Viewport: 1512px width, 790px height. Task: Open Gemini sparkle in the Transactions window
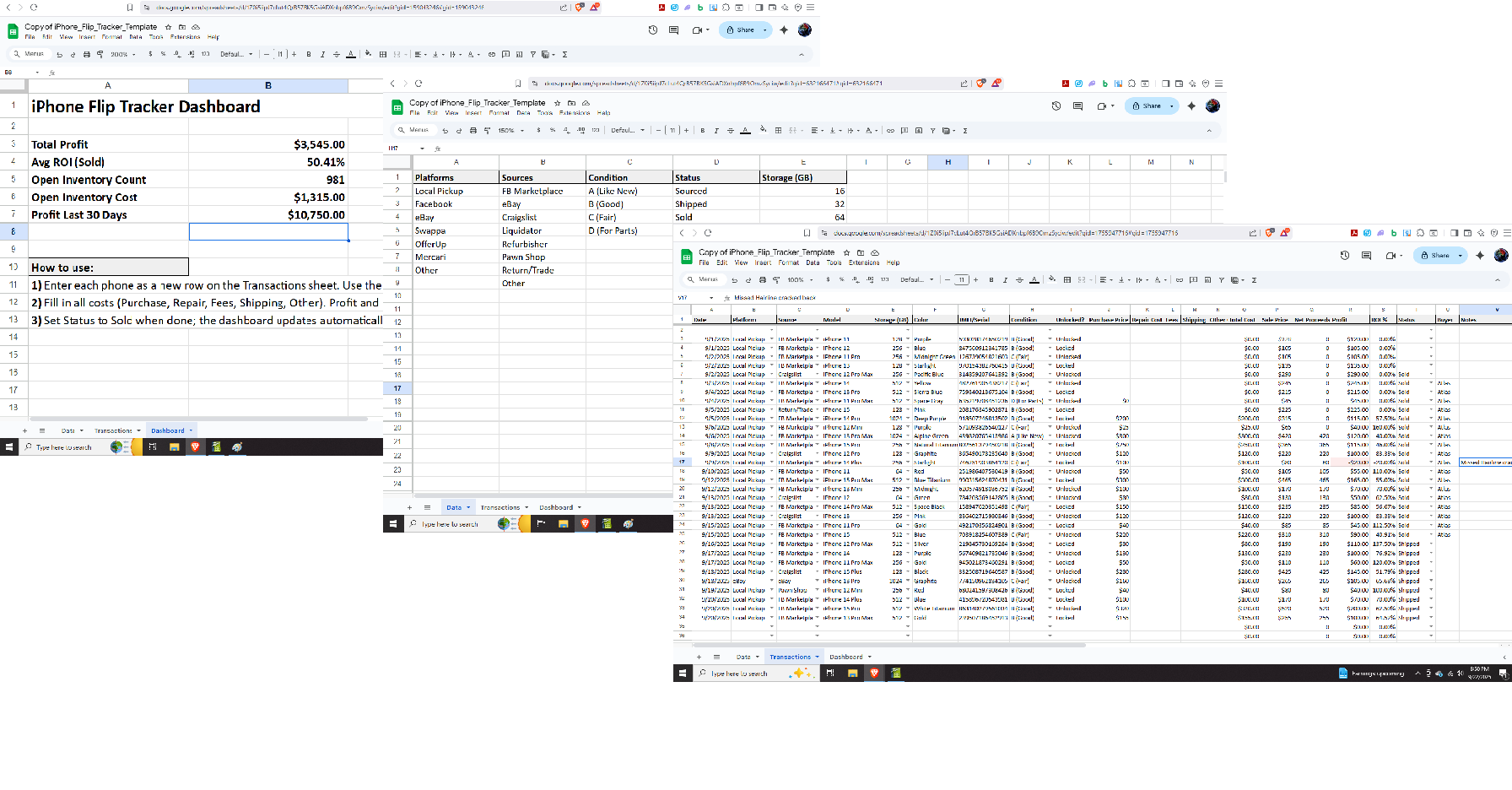[x=1479, y=255]
